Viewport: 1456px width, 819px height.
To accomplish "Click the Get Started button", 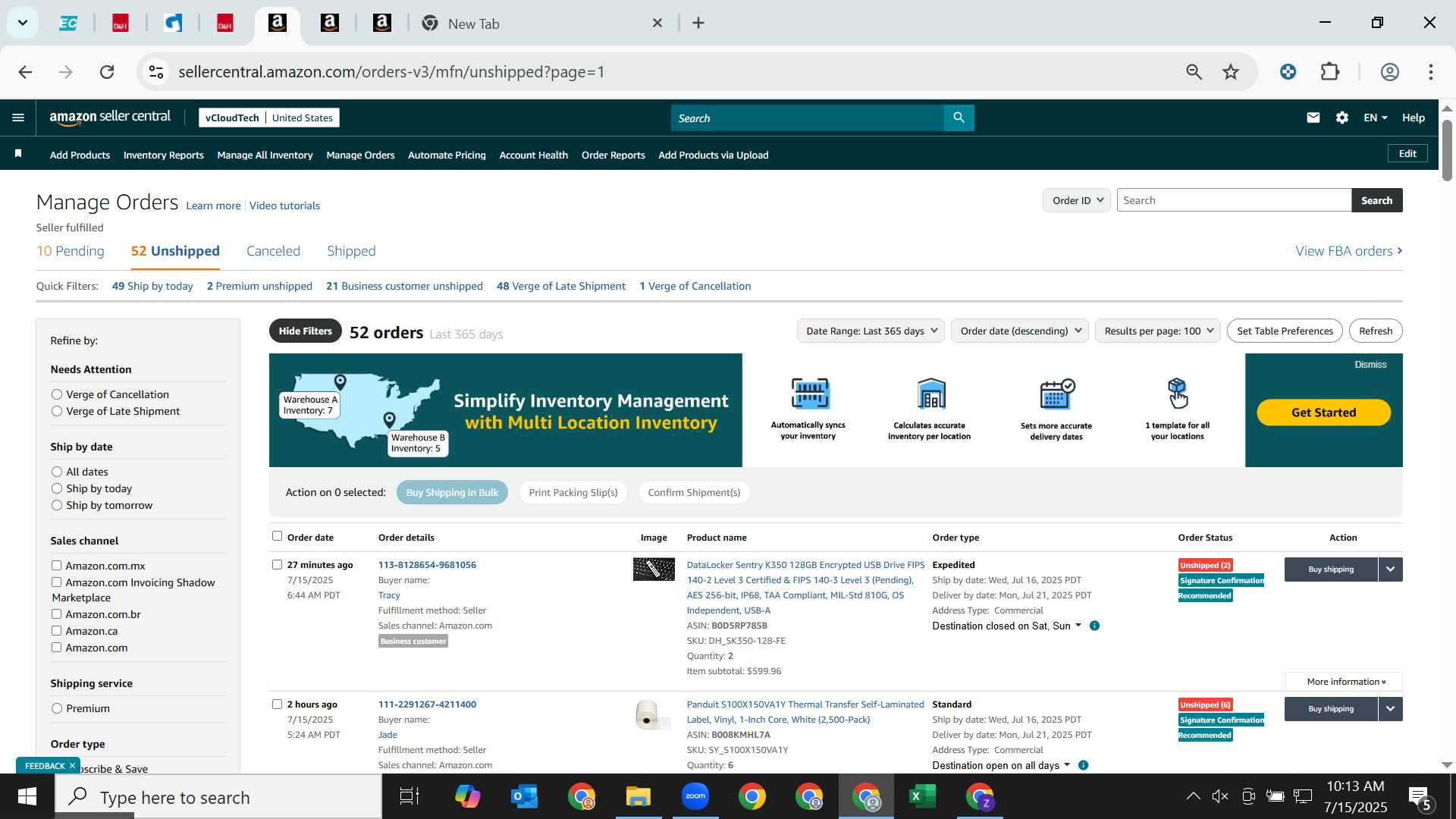I will [1323, 413].
